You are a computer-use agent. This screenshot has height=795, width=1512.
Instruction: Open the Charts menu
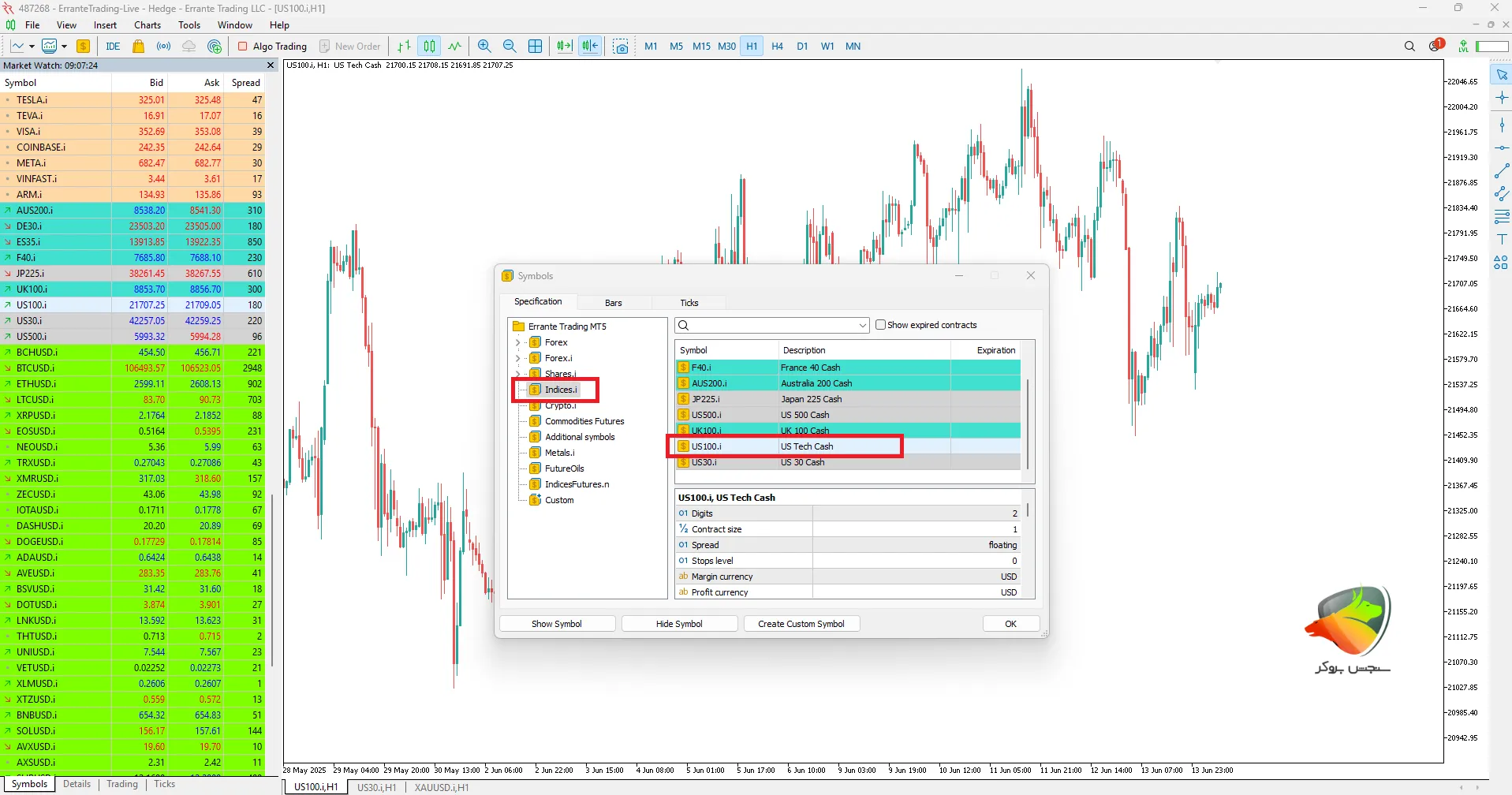(x=147, y=25)
